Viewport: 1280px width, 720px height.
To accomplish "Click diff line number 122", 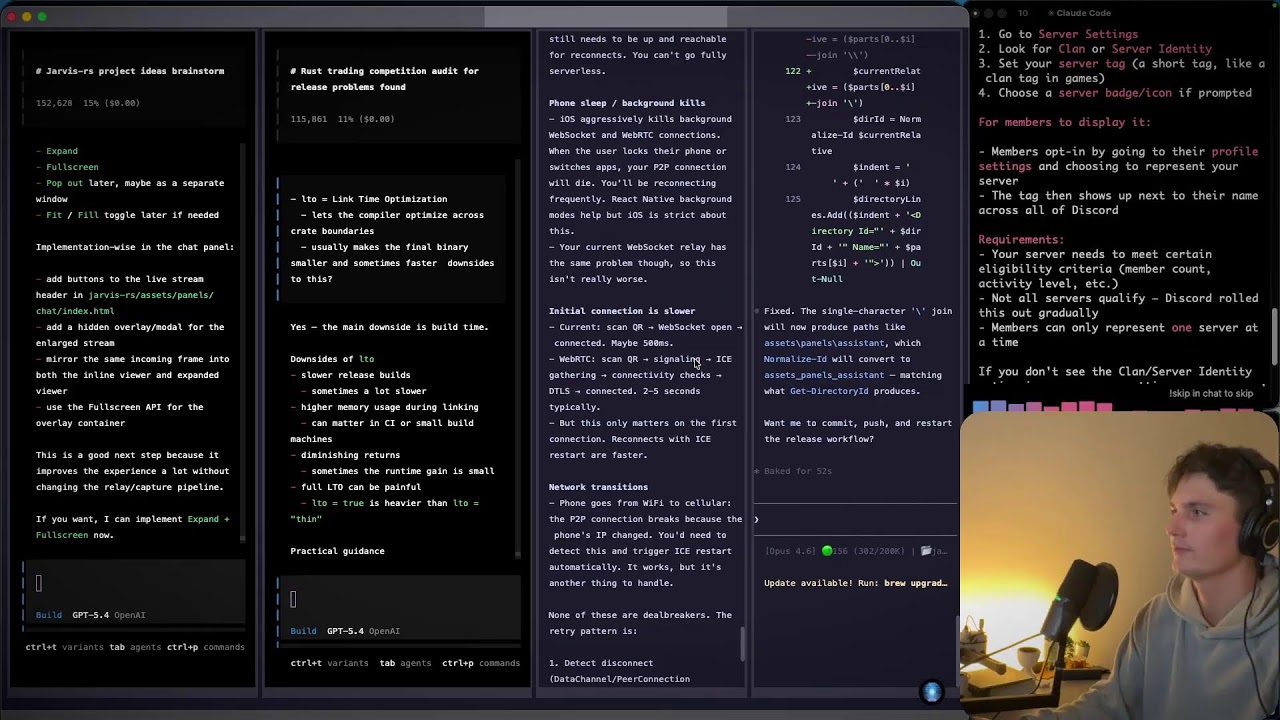I will pyautogui.click(x=793, y=71).
